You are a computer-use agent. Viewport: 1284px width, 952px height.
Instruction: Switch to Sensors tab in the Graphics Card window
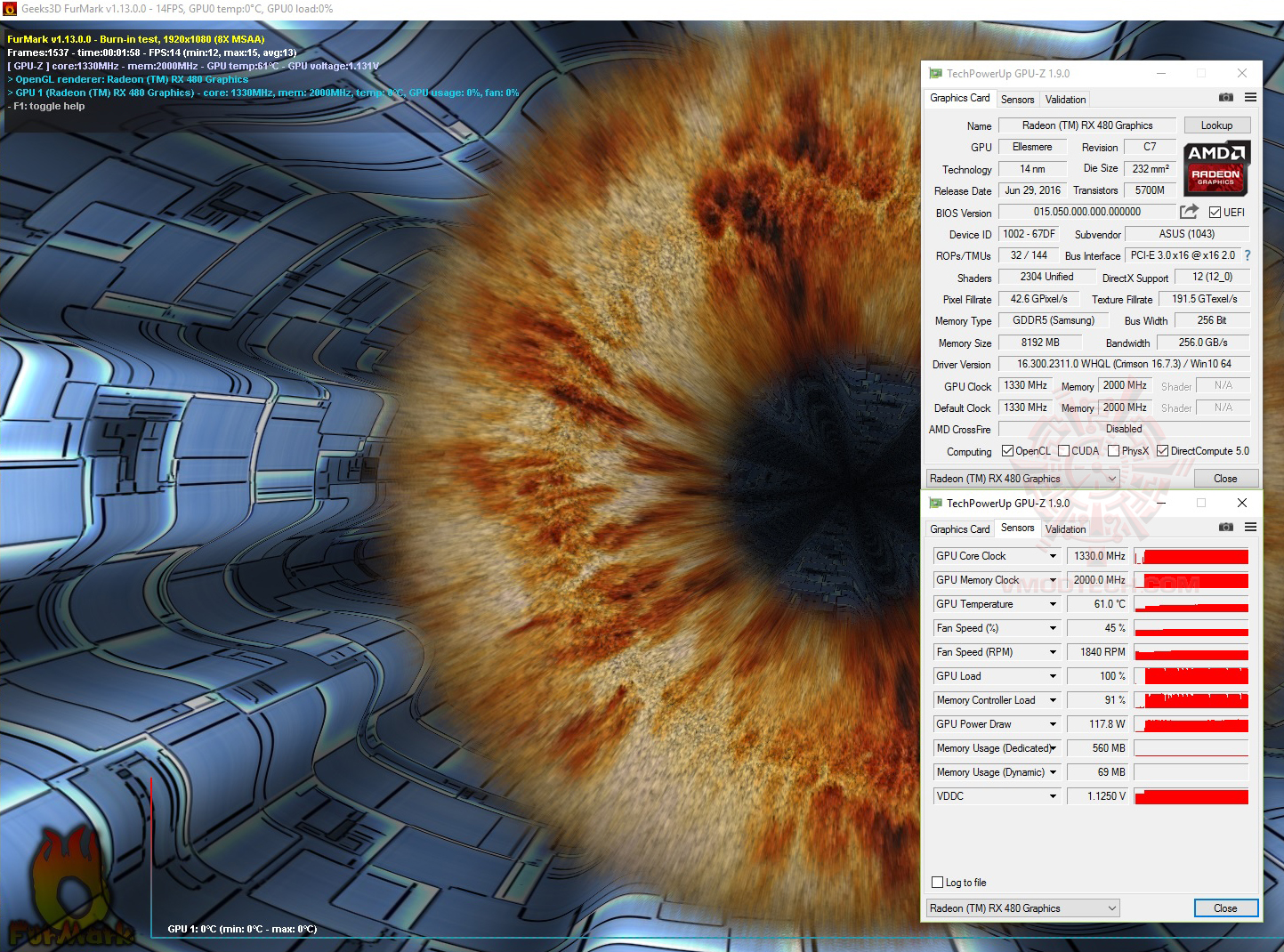[1017, 100]
